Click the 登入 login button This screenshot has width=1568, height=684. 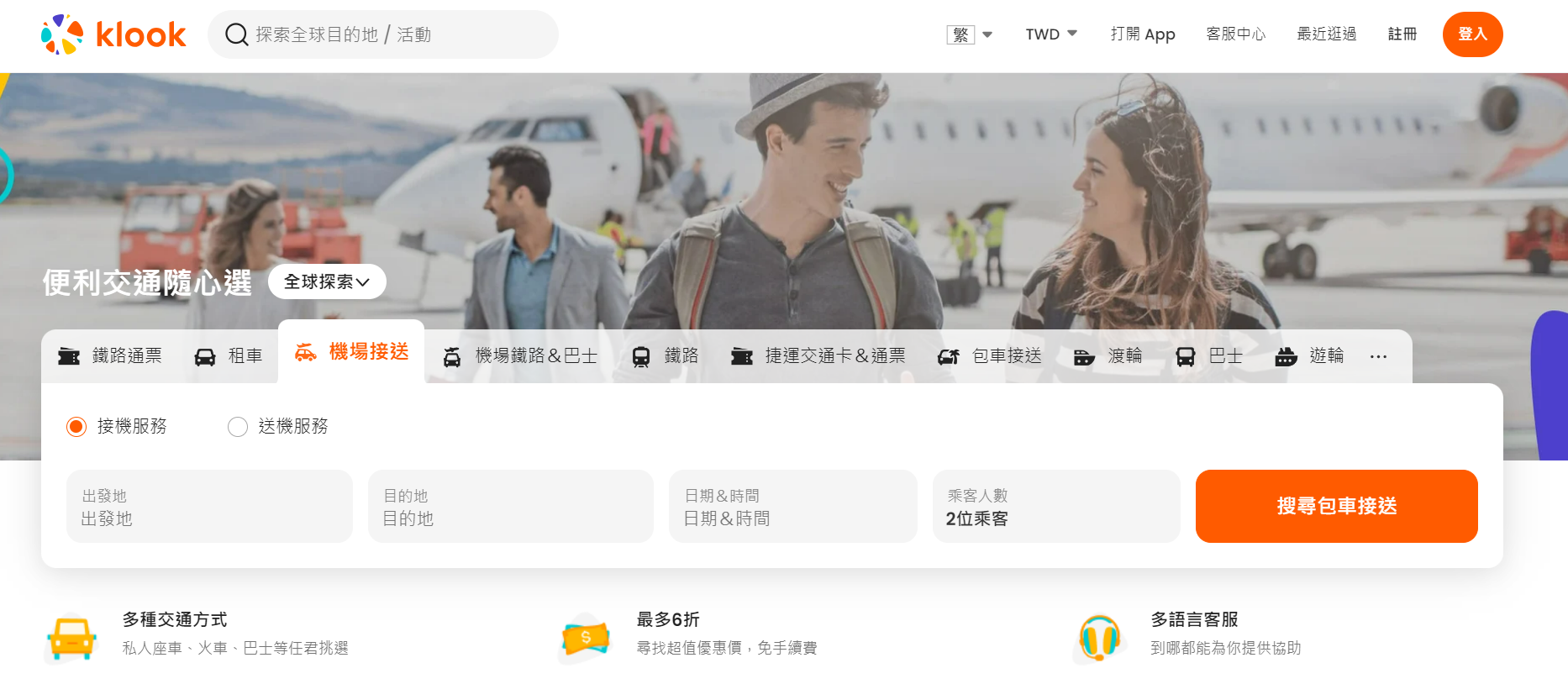coord(1473,34)
